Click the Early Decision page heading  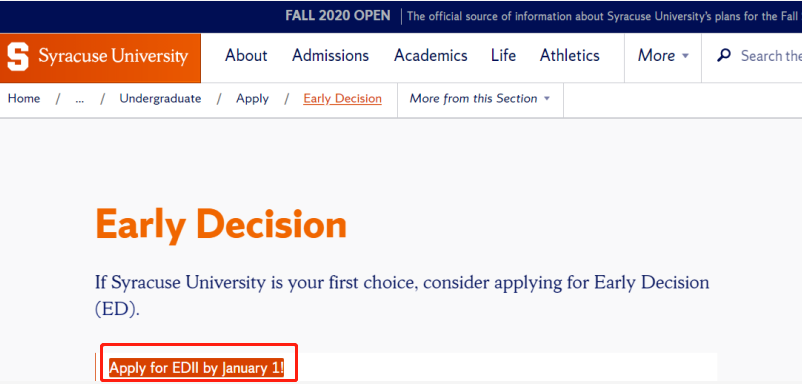tap(221, 225)
